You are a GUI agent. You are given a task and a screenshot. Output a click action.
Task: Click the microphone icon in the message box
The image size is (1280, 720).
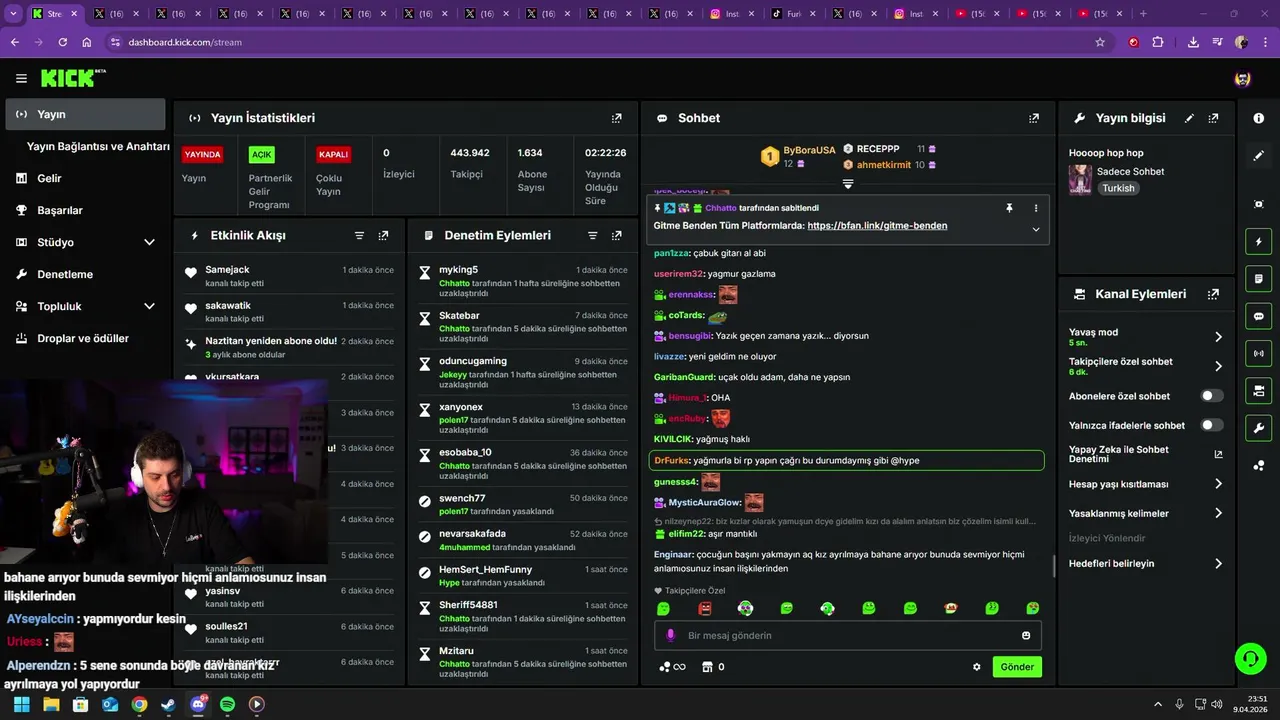(x=670, y=636)
